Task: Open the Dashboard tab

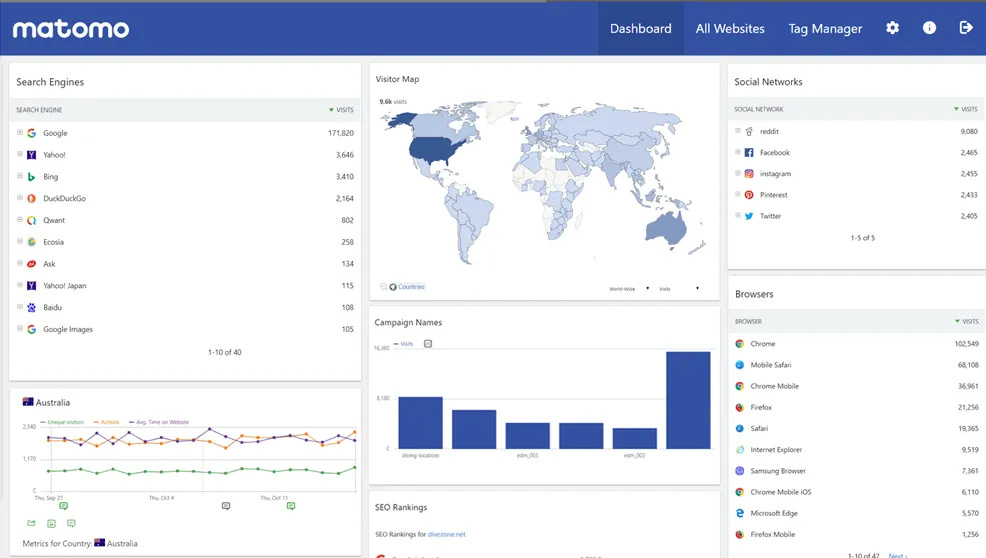Action: [x=640, y=28]
